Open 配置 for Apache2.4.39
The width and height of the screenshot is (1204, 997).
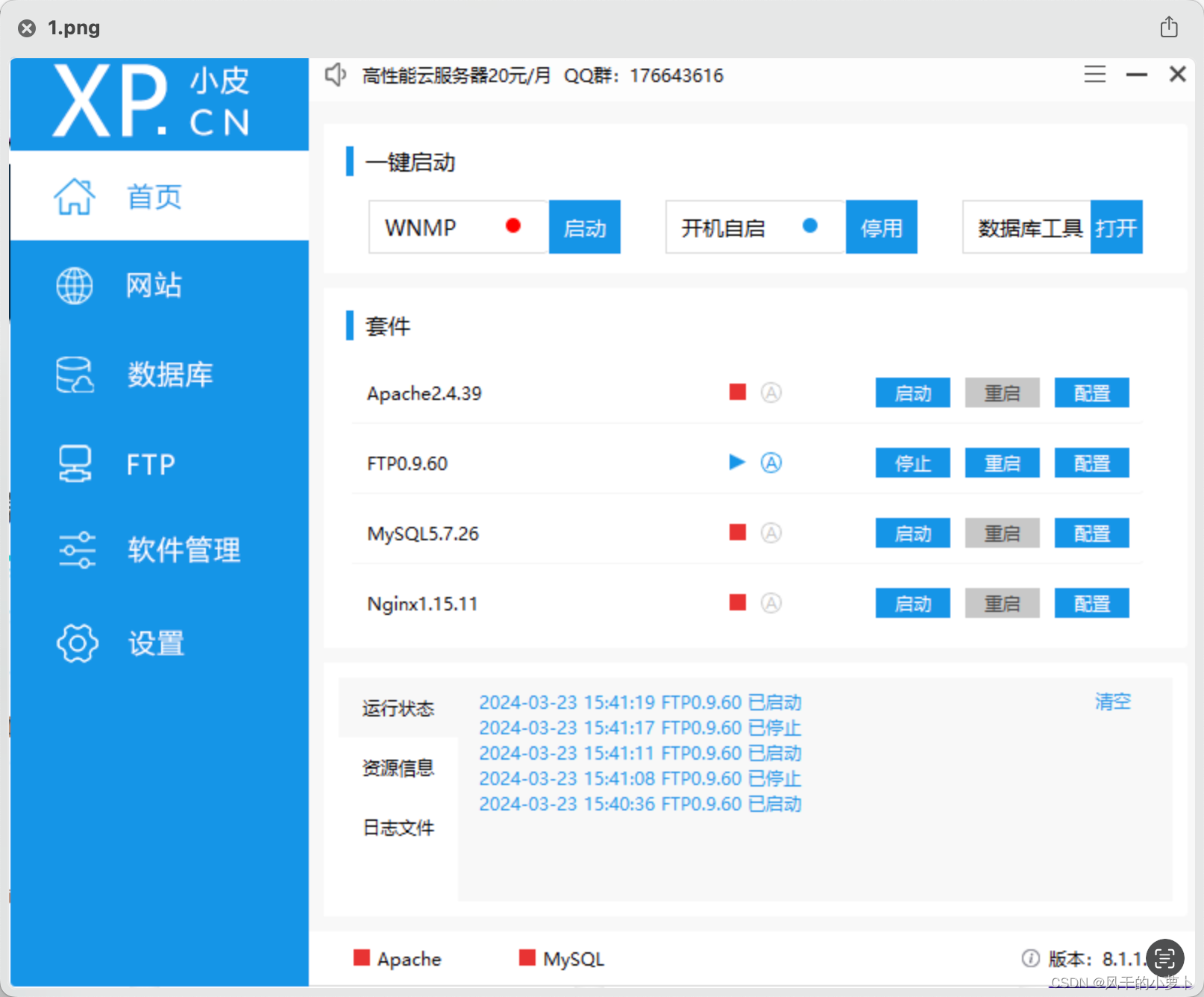coord(1092,393)
